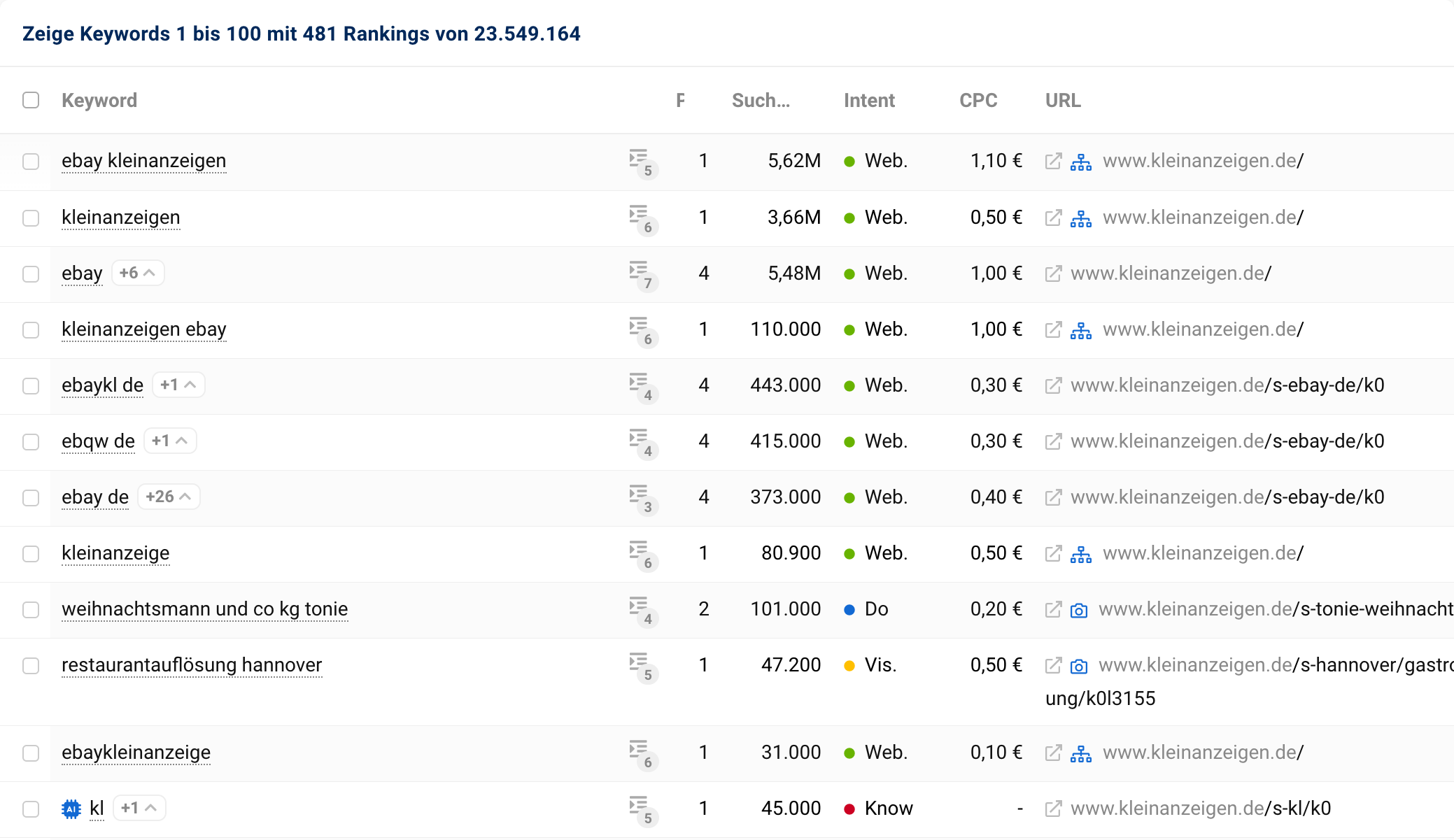Open the kleinanzeigen ebay keyword link
This screenshot has height=840, width=1454.
pyautogui.click(x=144, y=329)
